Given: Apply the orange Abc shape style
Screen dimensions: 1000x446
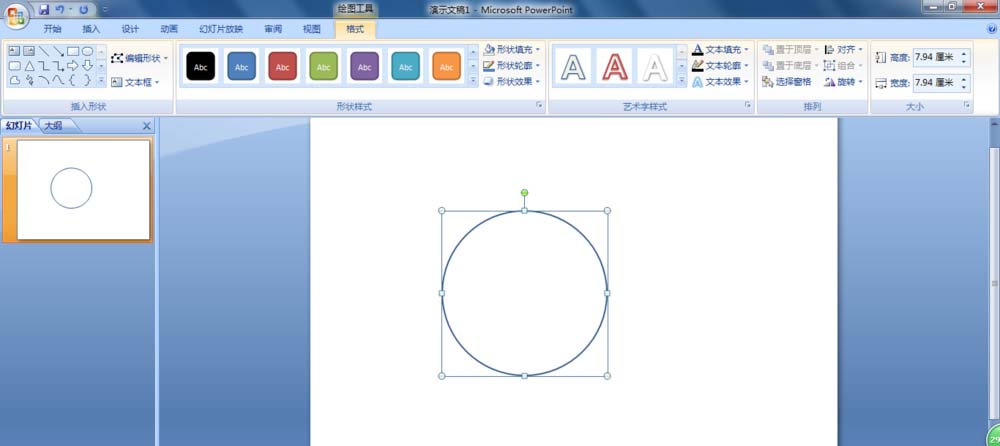Looking at the screenshot, I should click(446, 66).
